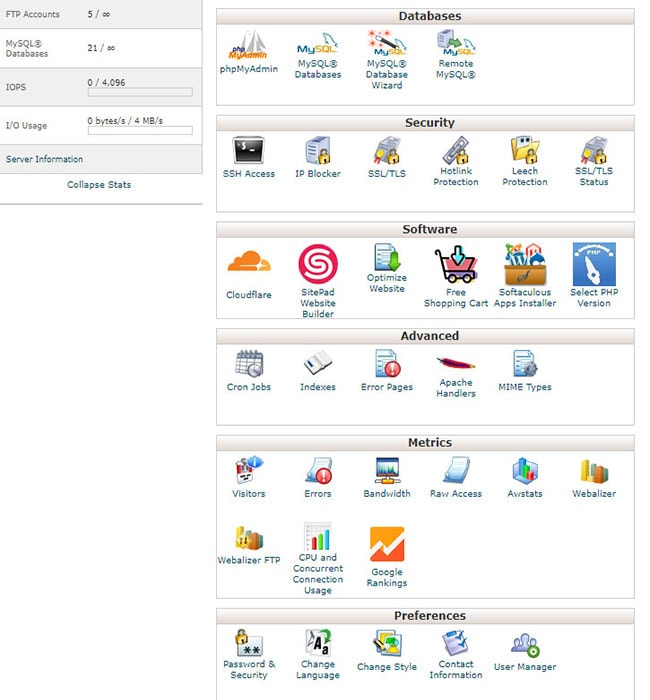Open phpMyAdmin
This screenshot has height=700, width=650.
click(249, 52)
